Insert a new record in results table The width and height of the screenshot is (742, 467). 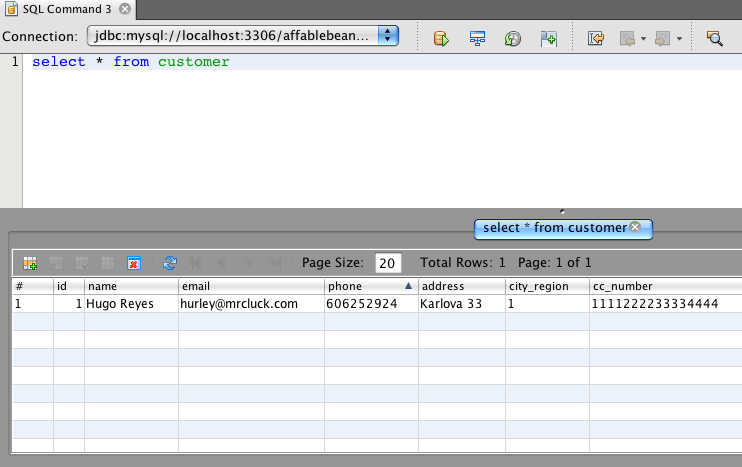click(x=31, y=263)
